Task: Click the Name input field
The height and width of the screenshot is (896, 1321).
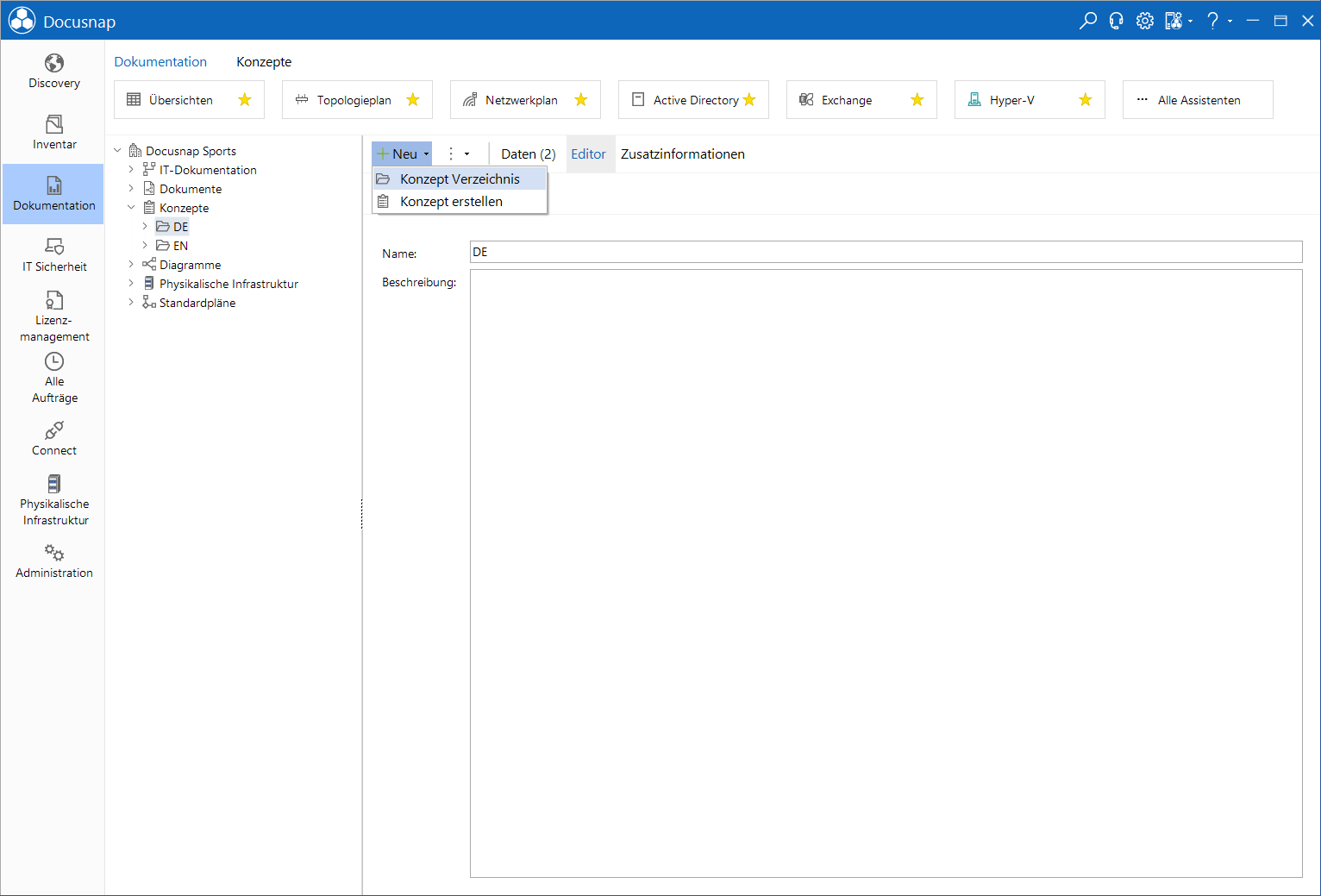Action: 886,252
